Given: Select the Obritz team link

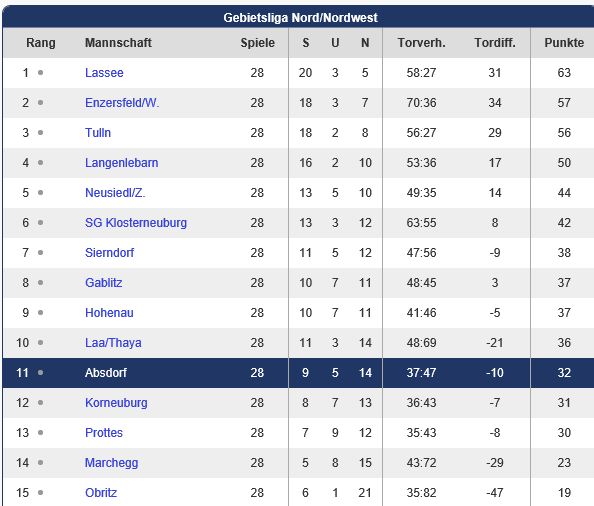Looking at the screenshot, I should tap(101, 493).
